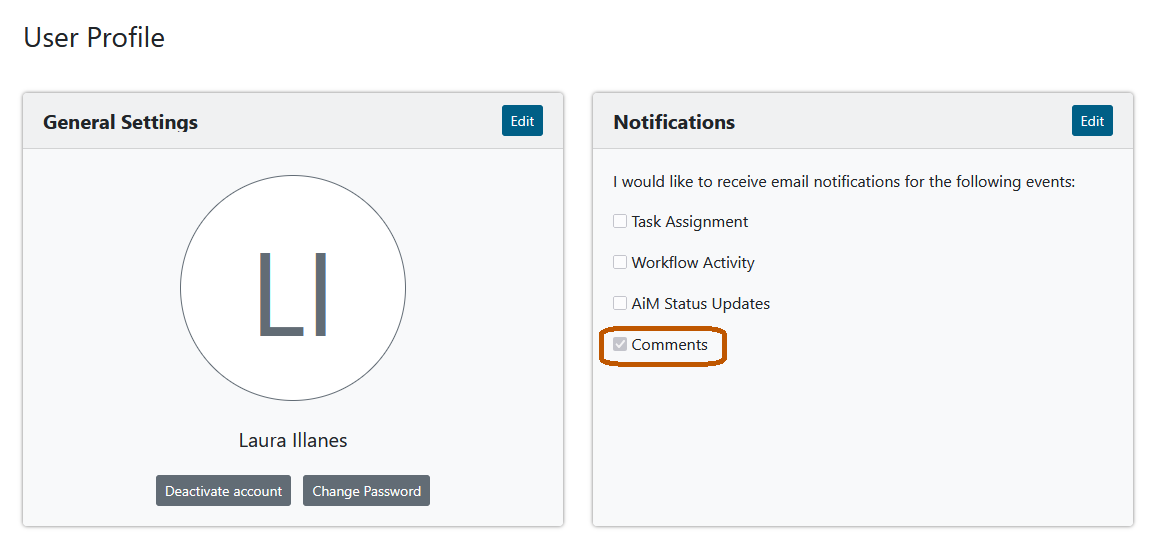Click Edit in Notifications panel
The height and width of the screenshot is (559, 1168).
click(x=1092, y=121)
